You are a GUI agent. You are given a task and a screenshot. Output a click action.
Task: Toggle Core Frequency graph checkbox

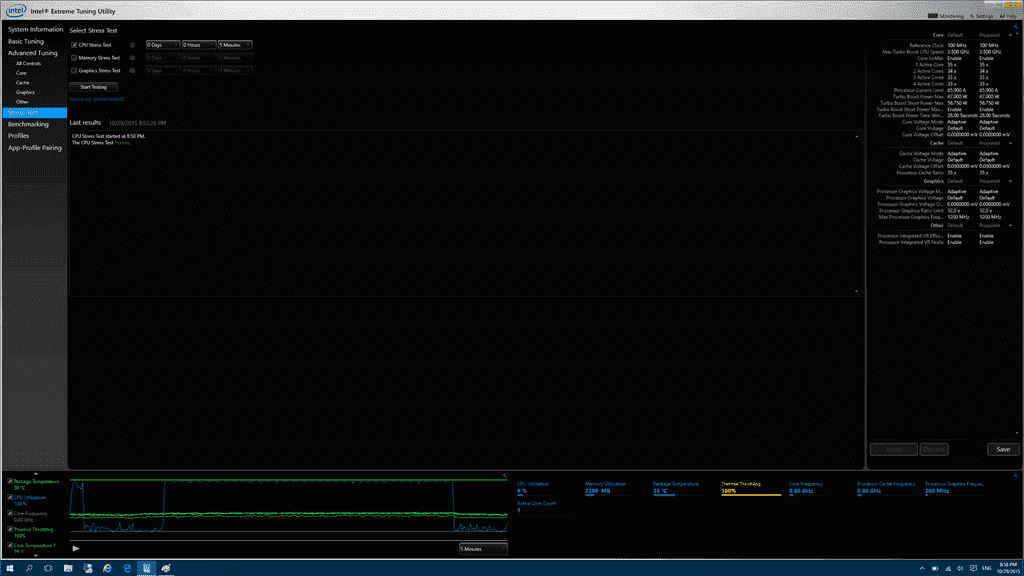click(10, 513)
